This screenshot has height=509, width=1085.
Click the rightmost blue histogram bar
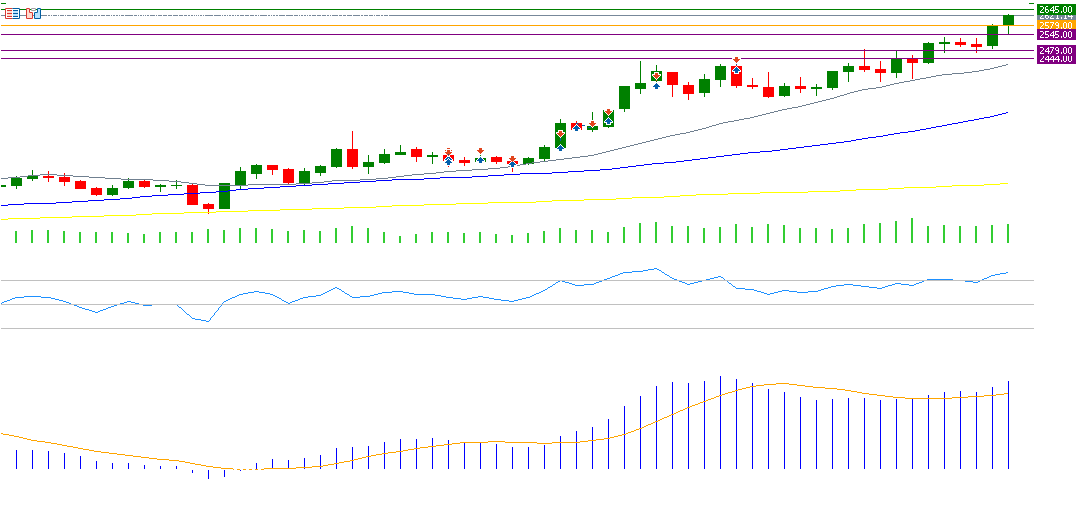click(1008, 425)
